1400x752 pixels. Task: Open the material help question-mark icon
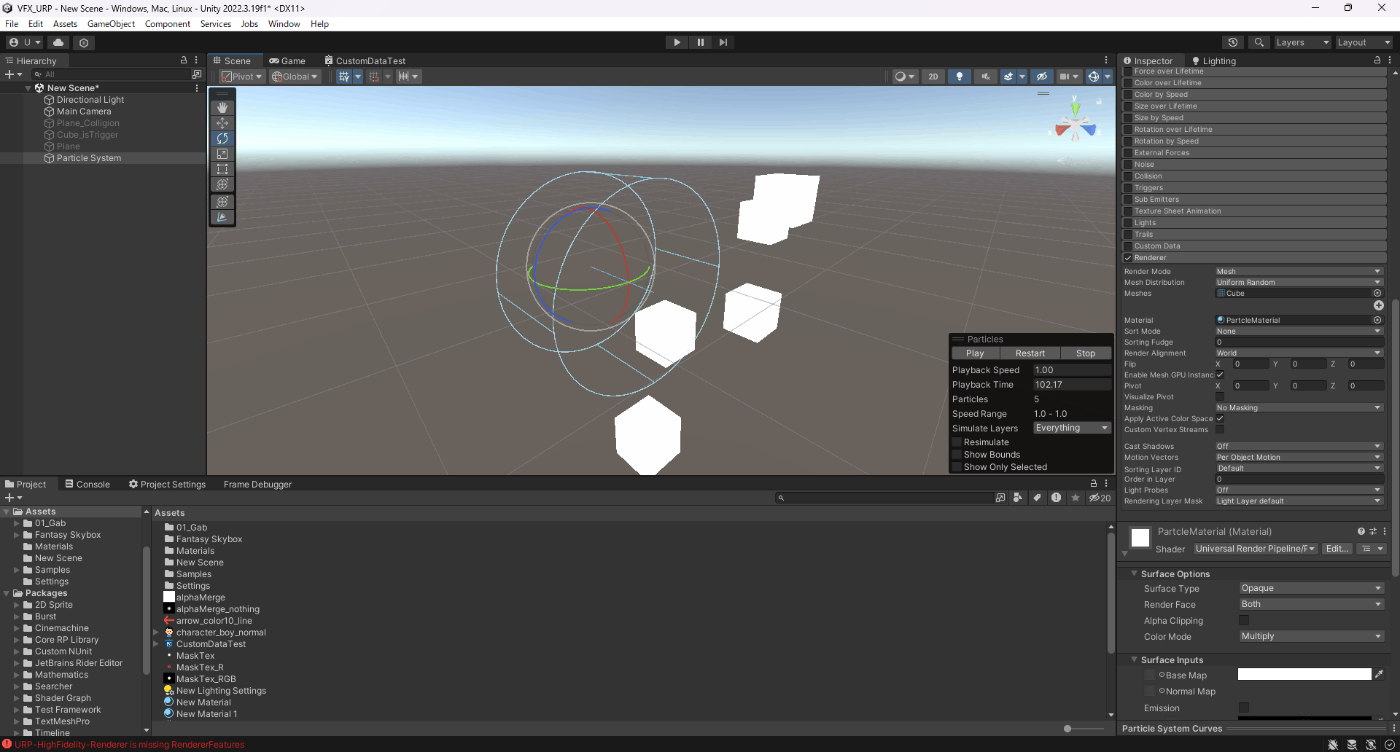[1361, 532]
